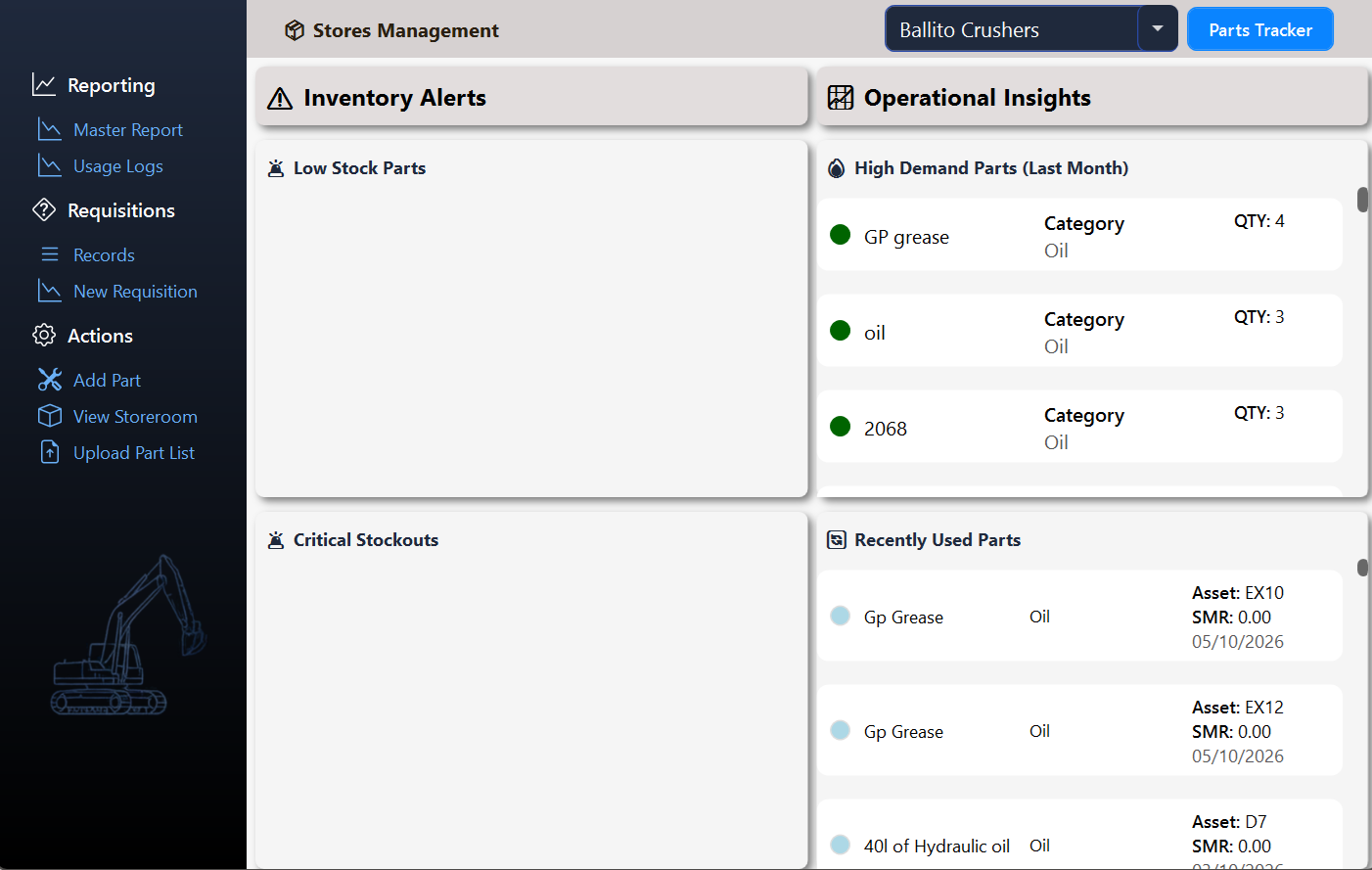The height and width of the screenshot is (870, 1372).
Task: Open the Reporting section heading
Action: (112, 85)
